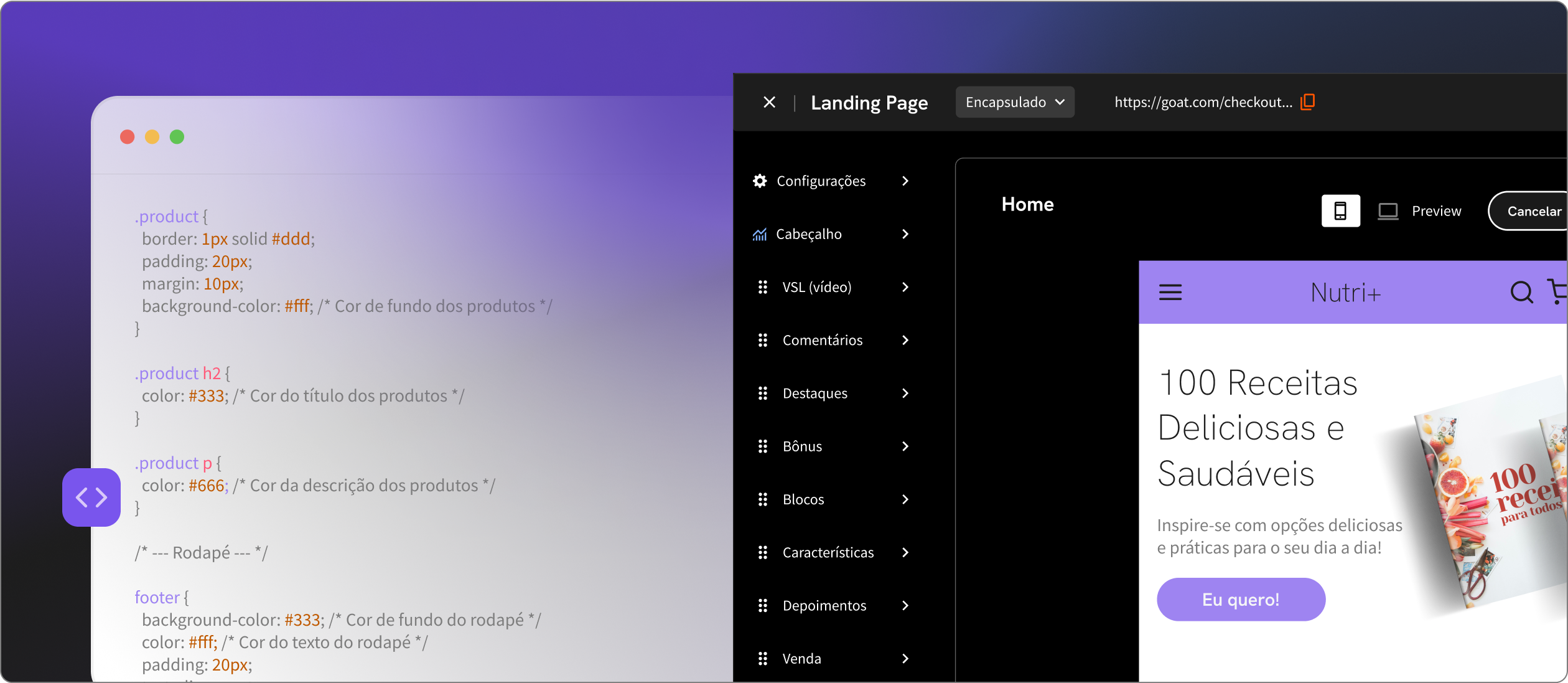This screenshot has height=683, width=1568.
Task: Copy the checkout URL with orange icon
Action: point(1308,101)
